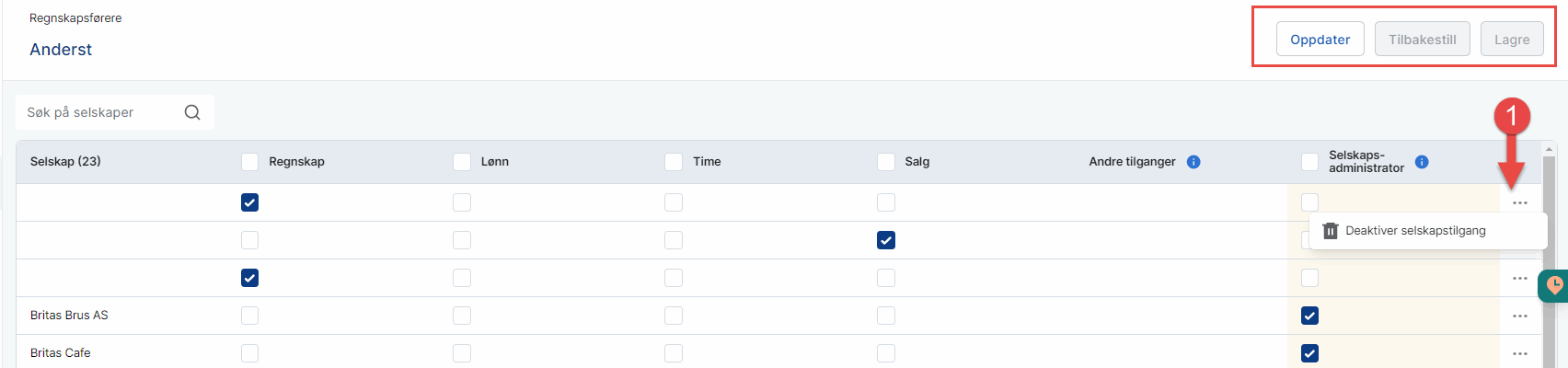Toggle the Selskapsadministrator header checkbox
The width and height of the screenshot is (1568, 368).
pos(1310,162)
